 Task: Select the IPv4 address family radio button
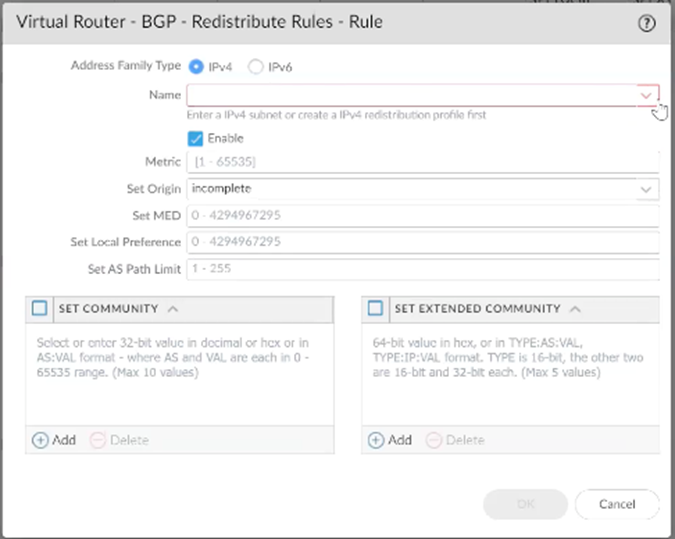(x=196, y=67)
